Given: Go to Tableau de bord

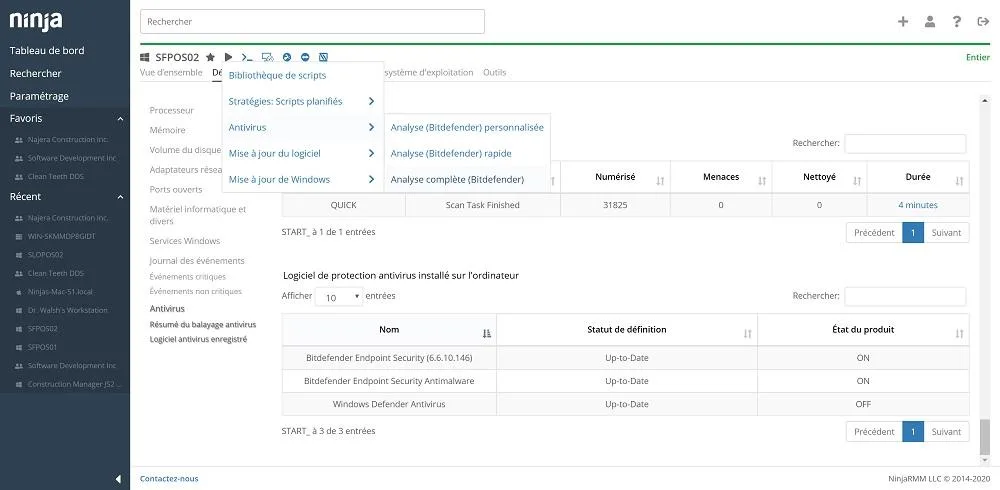Looking at the screenshot, I should point(47,50).
